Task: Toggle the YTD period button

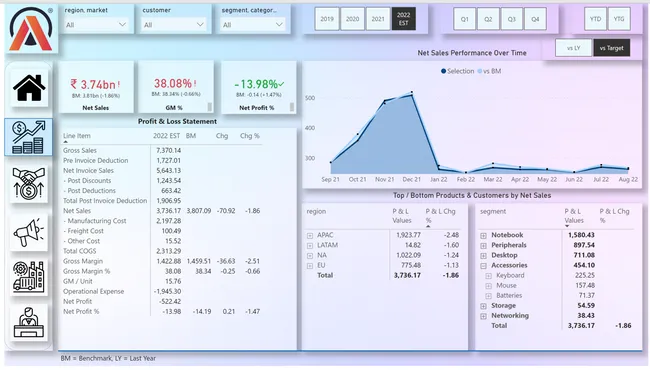Action: click(x=596, y=19)
